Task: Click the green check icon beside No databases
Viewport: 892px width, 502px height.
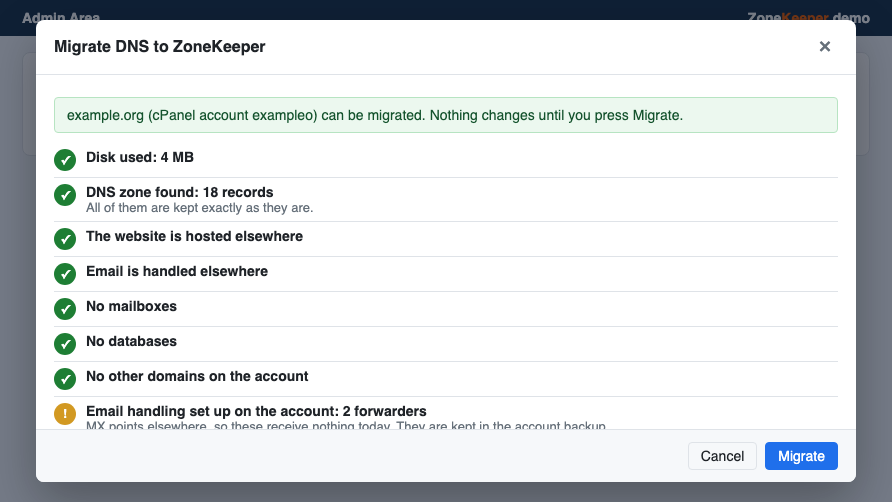Action: pos(65,344)
